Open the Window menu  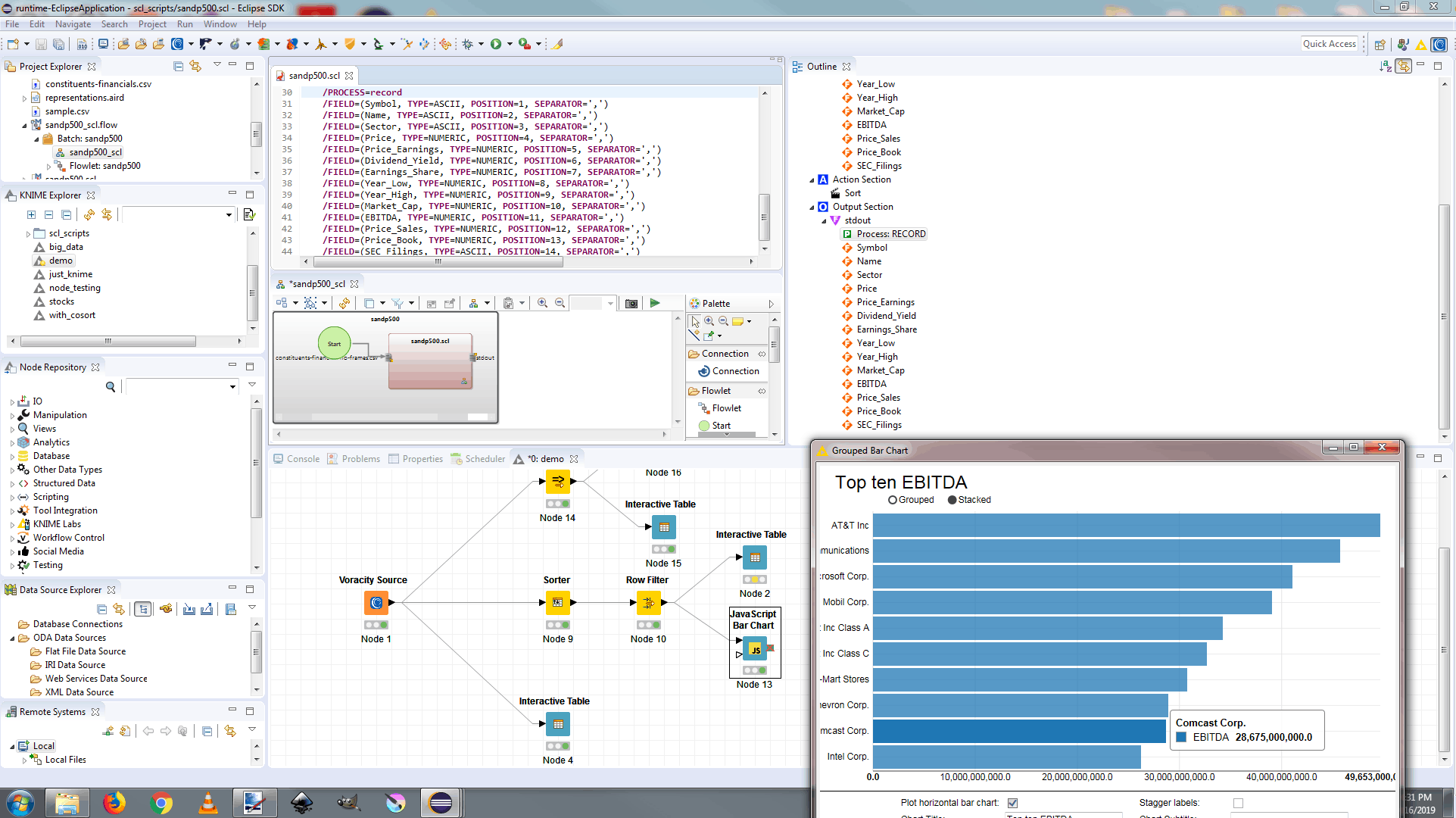coord(220,24)
